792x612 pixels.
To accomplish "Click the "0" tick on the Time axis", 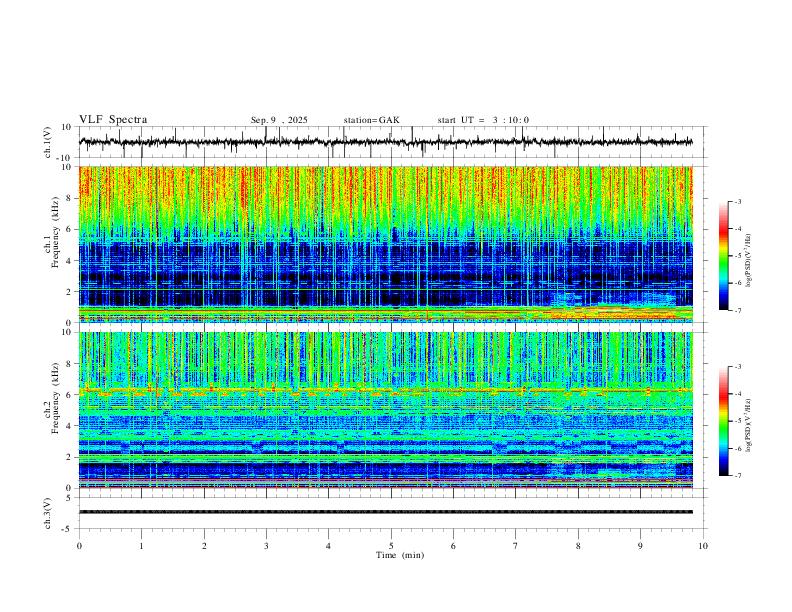I will coord(79,546).
